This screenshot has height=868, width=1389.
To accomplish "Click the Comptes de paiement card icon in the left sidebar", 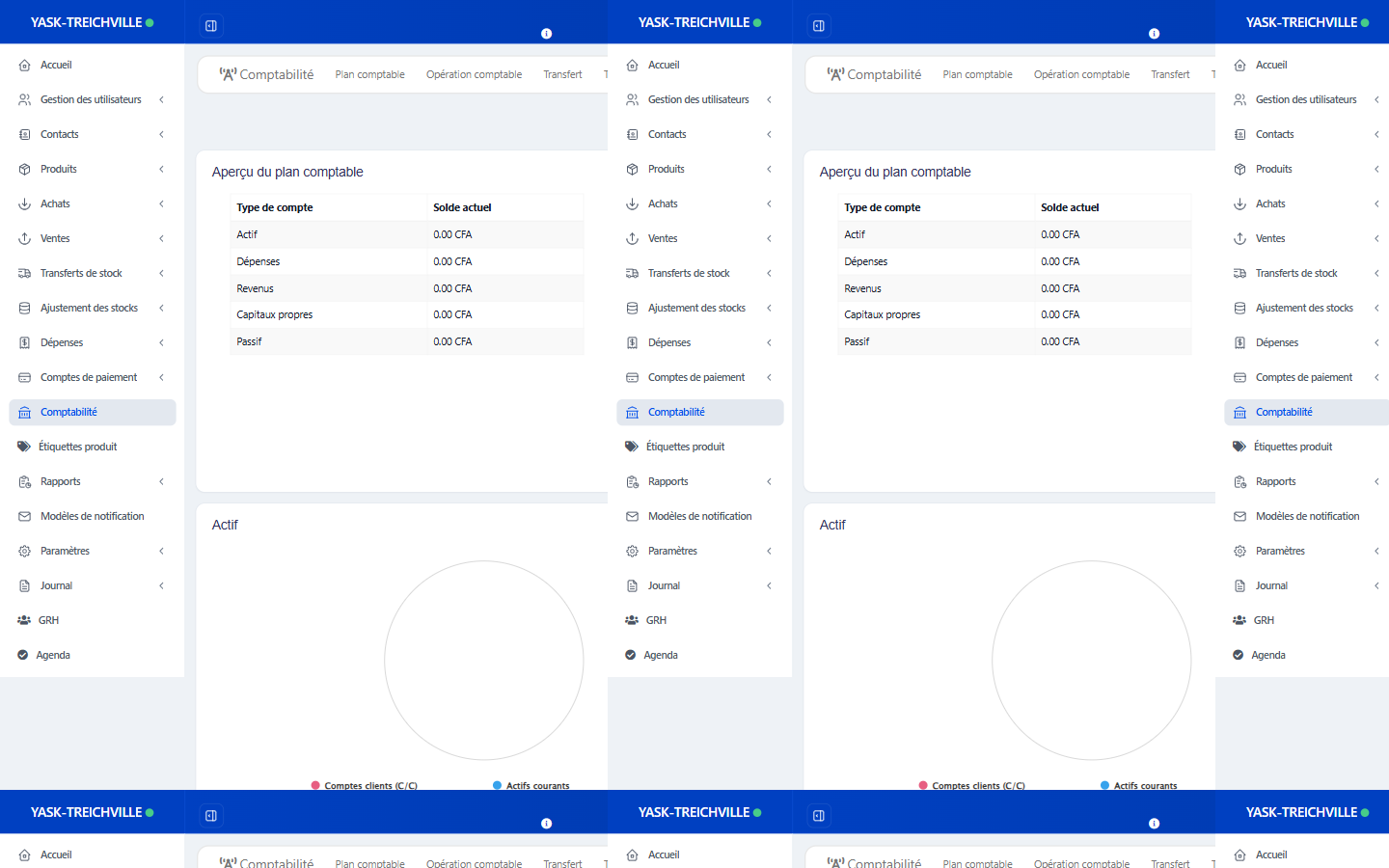I will 25,378.
